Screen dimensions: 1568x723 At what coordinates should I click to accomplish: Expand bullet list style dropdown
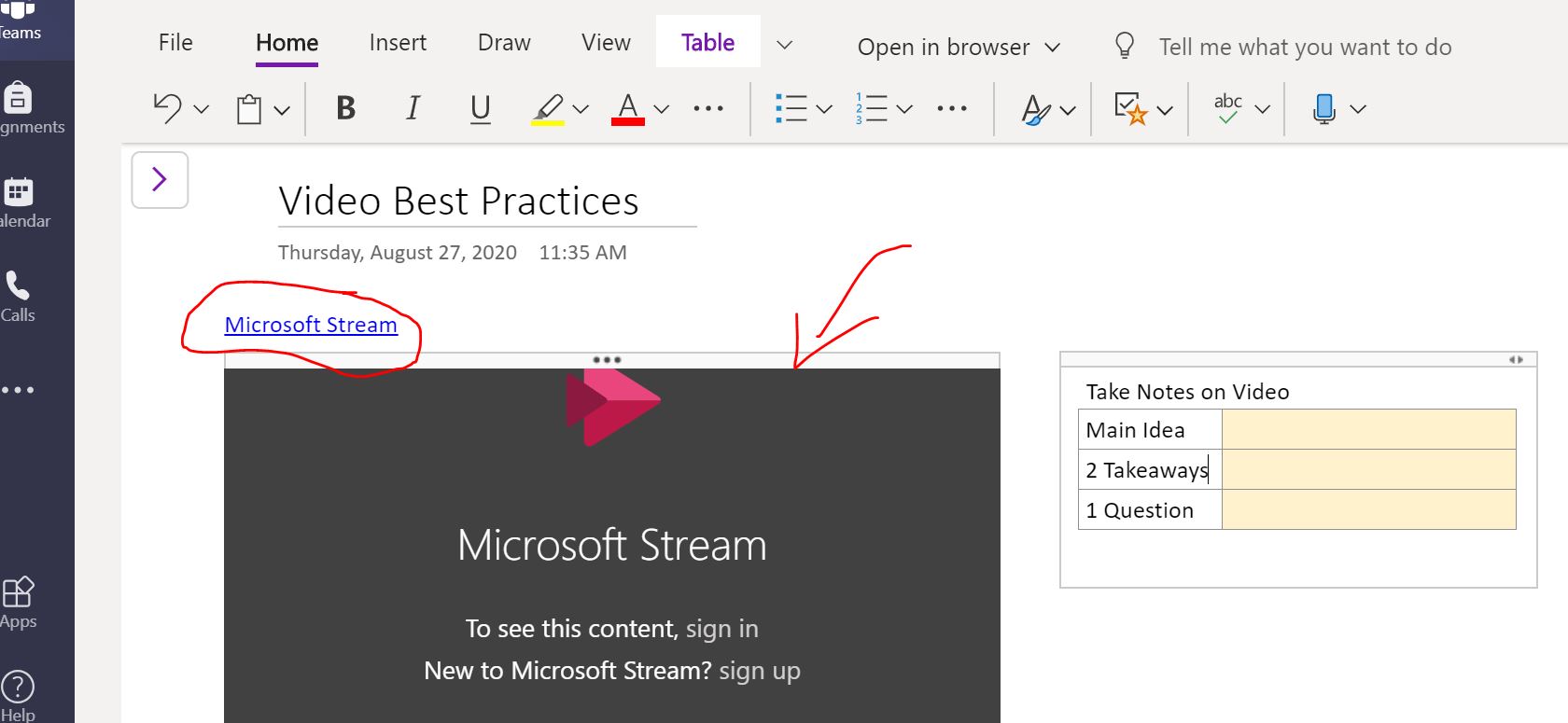(x=824, y=110)
